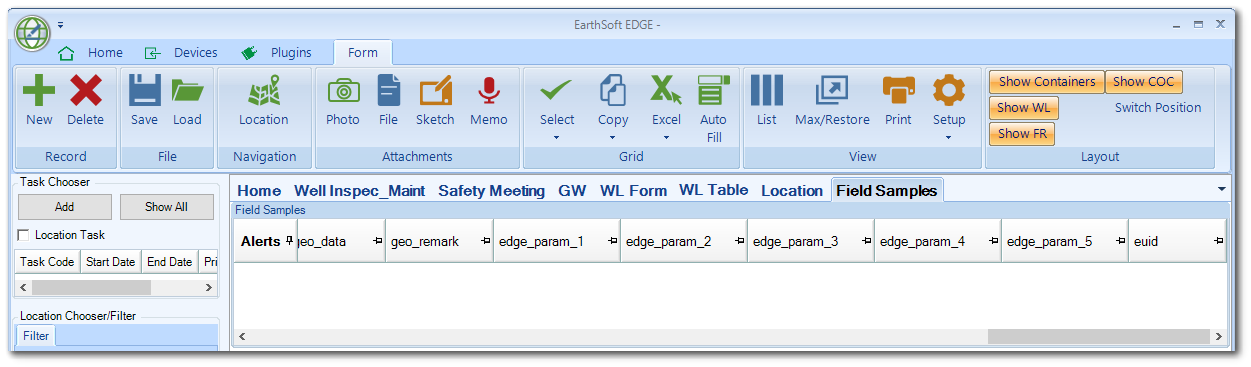
Task: Expand the Excel dropdown arrow
Action: tap(666, 137)
